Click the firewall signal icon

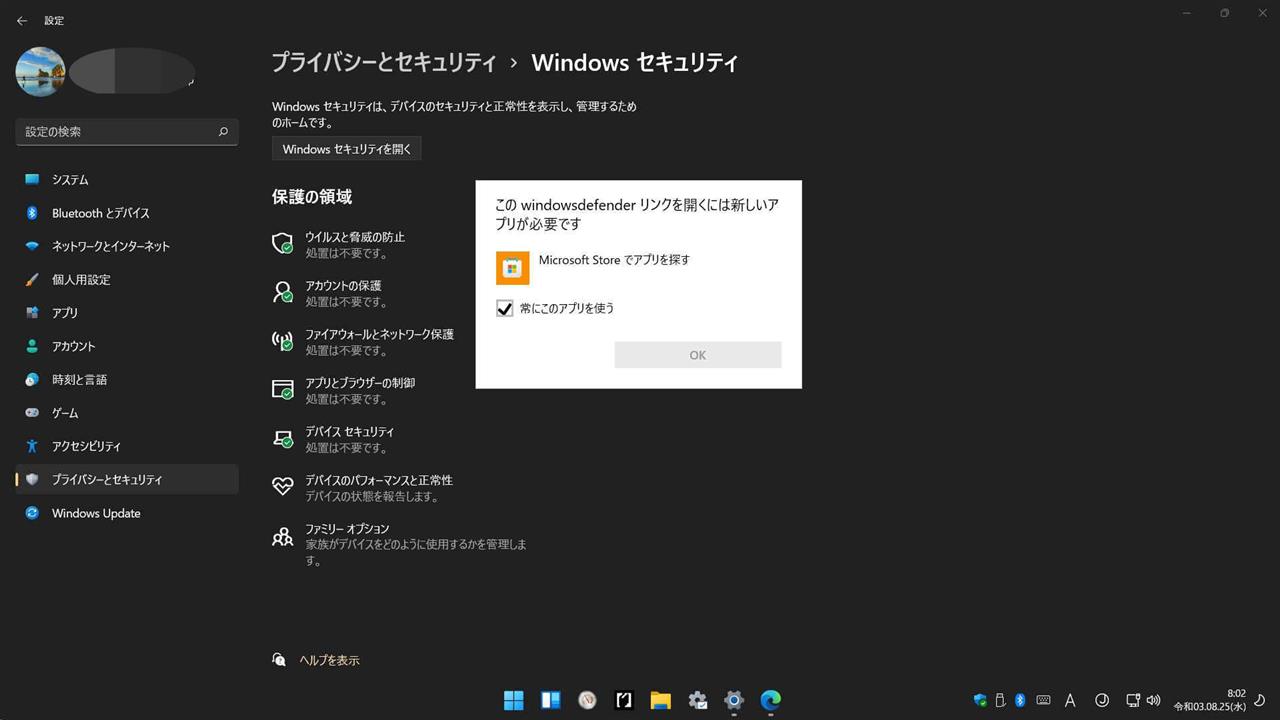[x=283, y=341]
